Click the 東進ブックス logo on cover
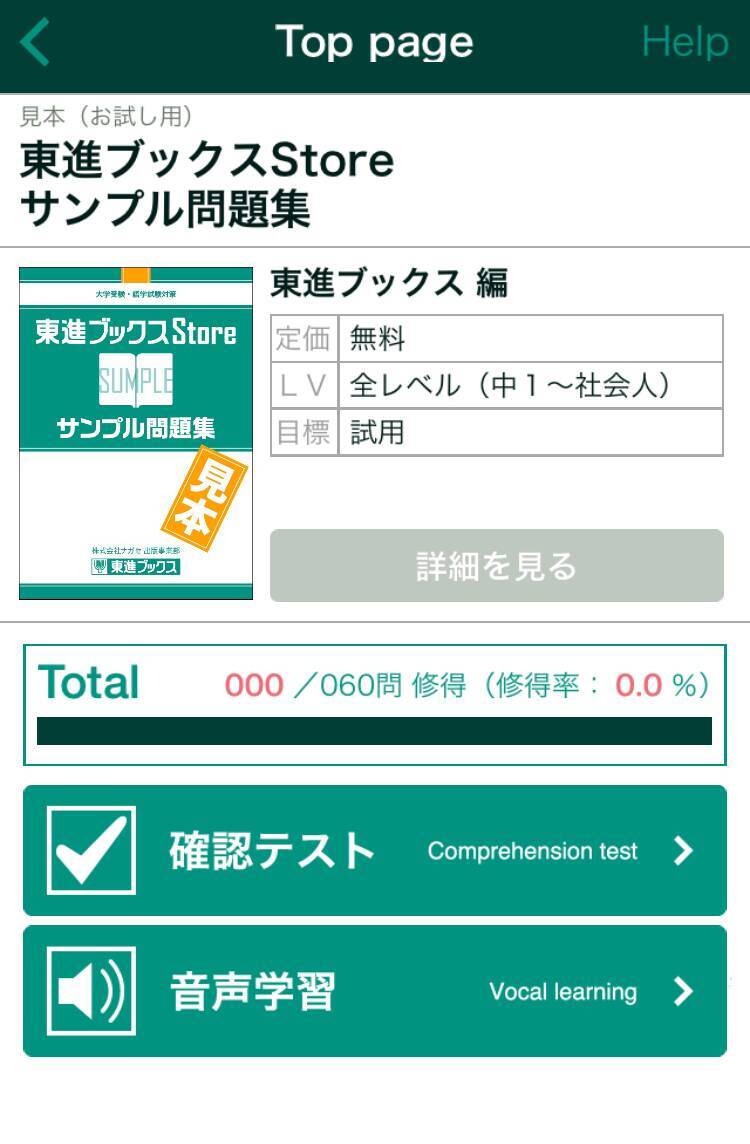750x1144 pixels. click(136, 567)
